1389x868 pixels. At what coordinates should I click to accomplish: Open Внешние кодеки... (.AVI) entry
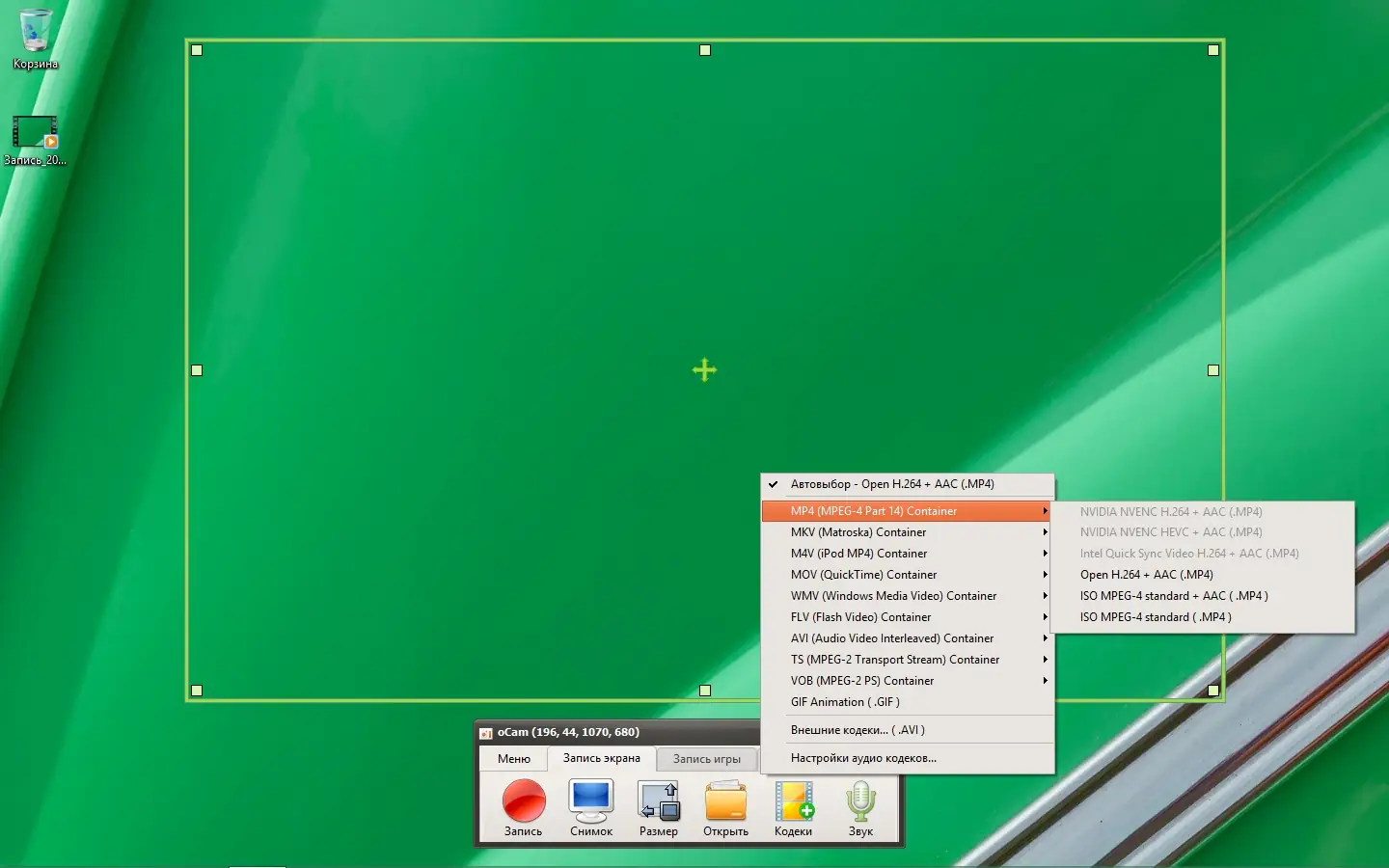(x=908, y=730)
